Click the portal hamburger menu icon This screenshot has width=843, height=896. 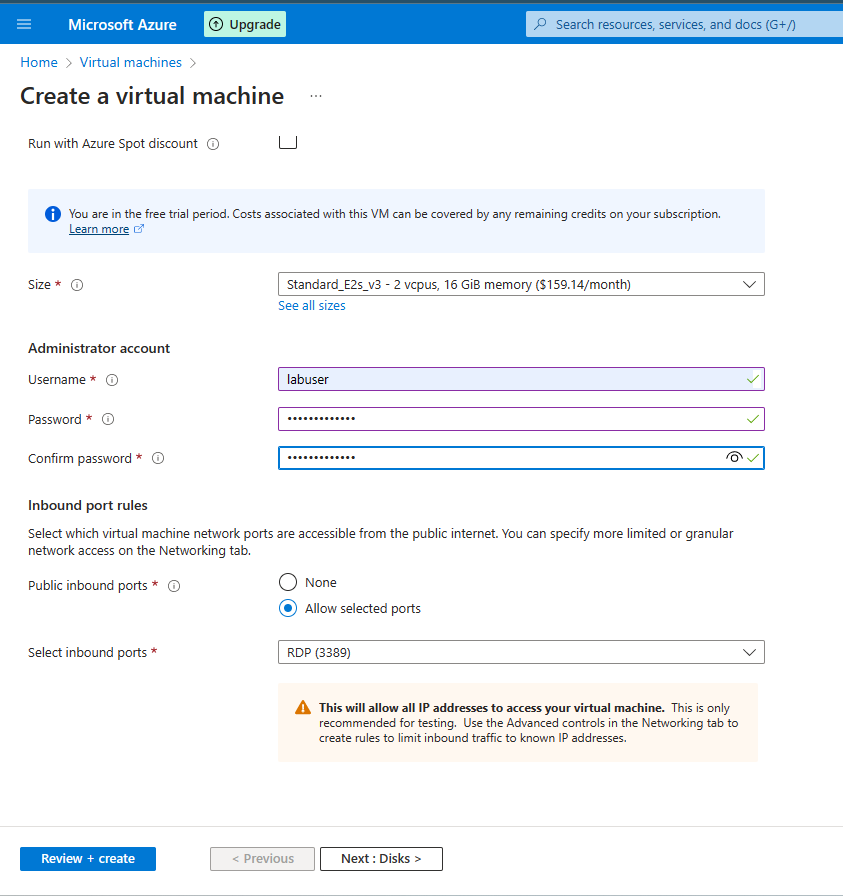(x=24, y=23)
